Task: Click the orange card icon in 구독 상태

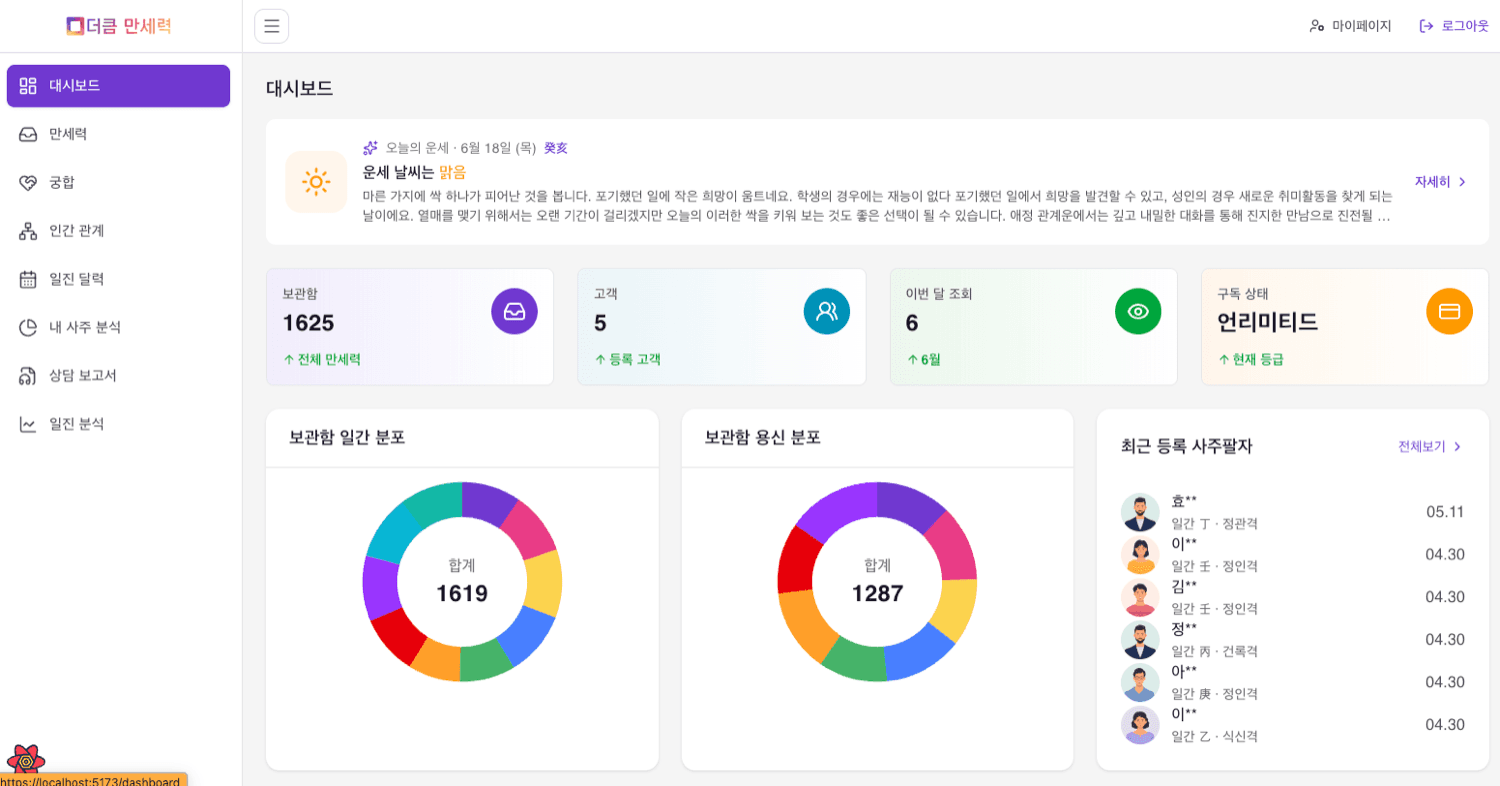Action: (1449, 311)
